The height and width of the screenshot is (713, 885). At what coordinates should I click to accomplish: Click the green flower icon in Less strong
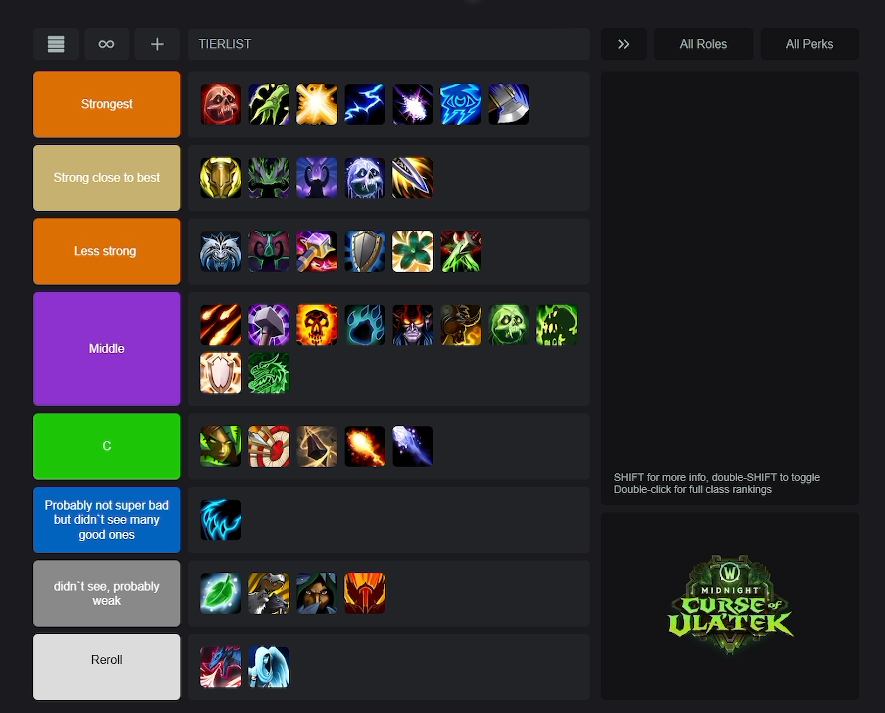click(x=413, y=251)
